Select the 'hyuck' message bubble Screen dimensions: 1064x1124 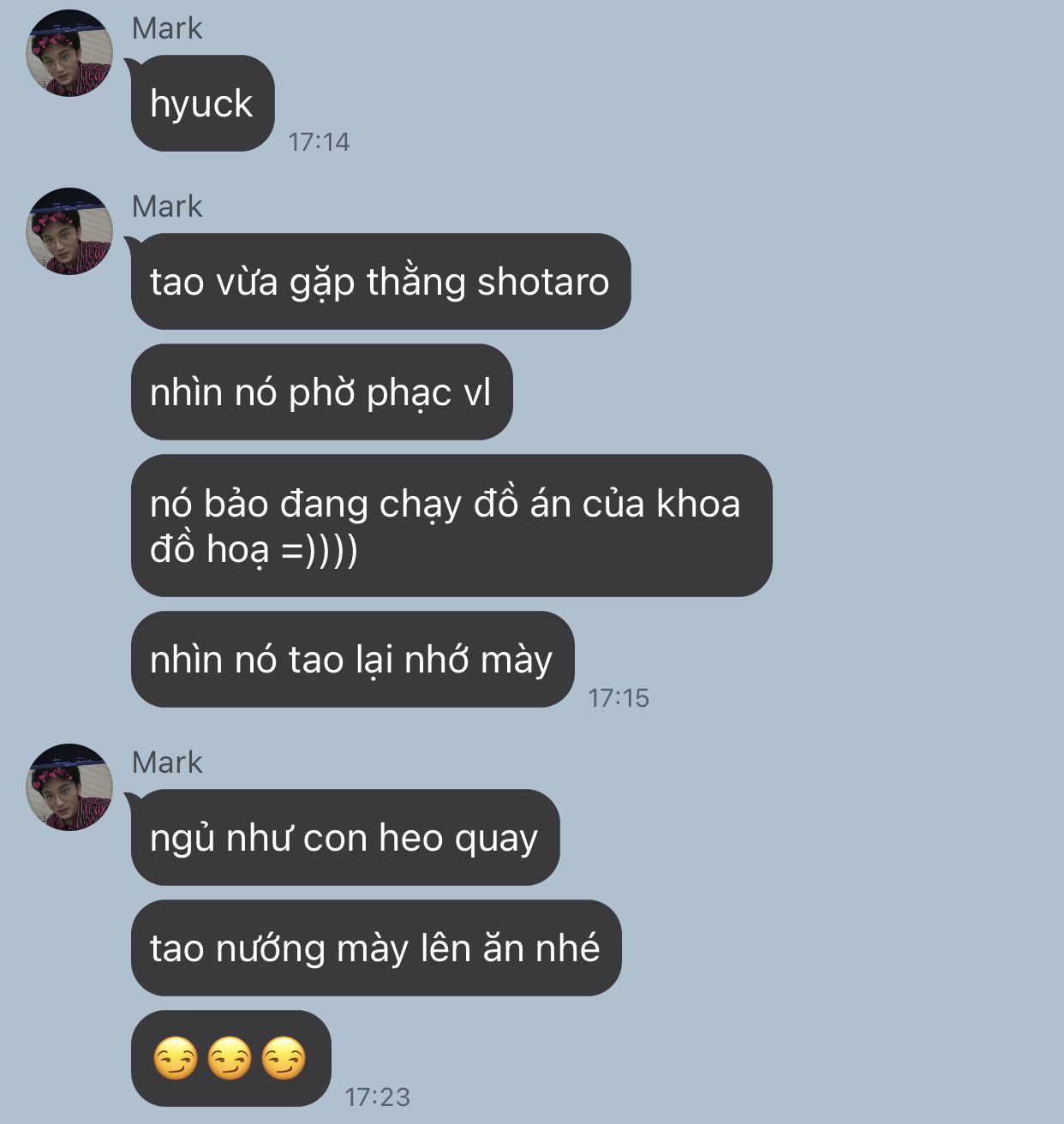coord(202,104)
